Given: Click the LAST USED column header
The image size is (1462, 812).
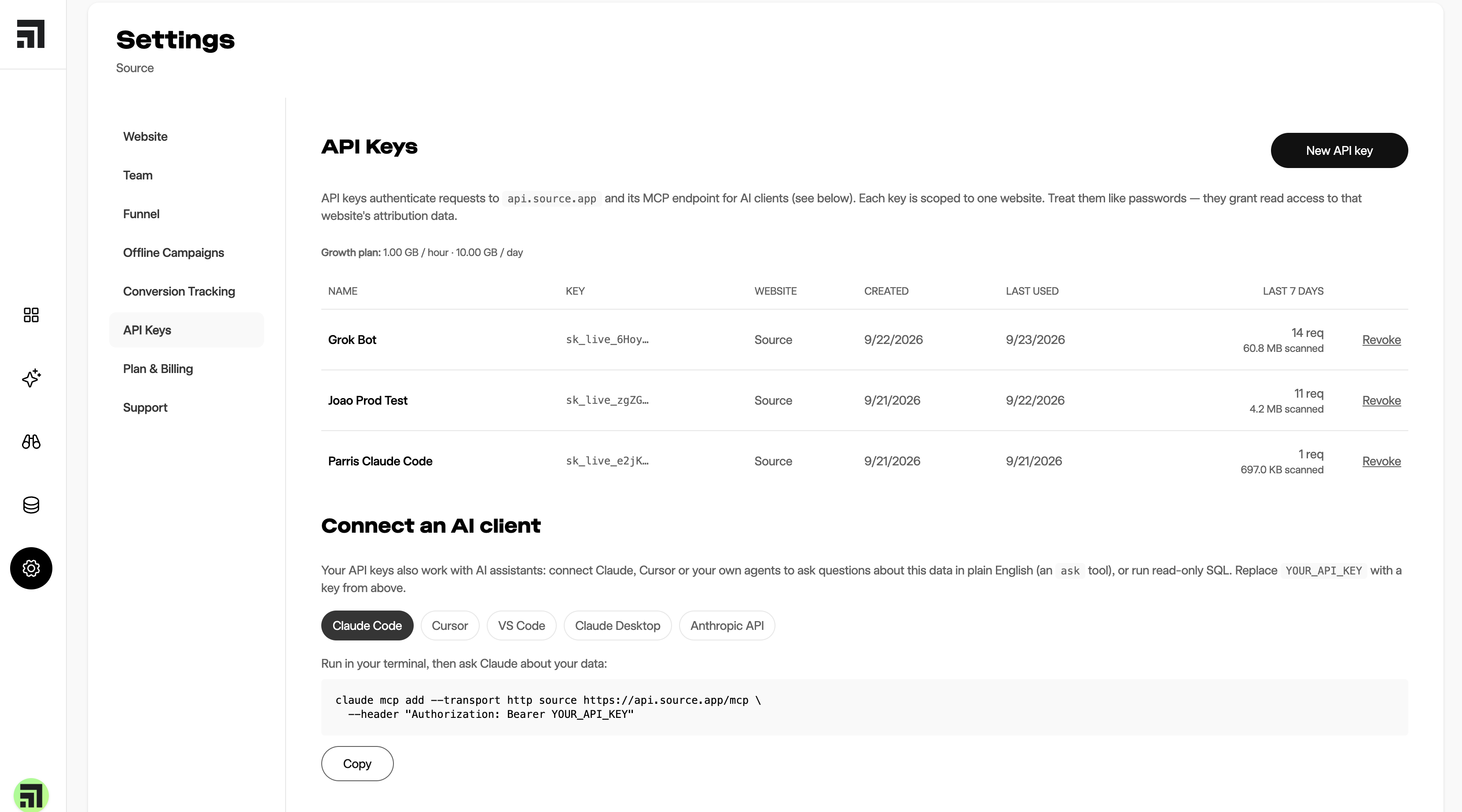Looking at the screenshot, I should [1032, 291].
